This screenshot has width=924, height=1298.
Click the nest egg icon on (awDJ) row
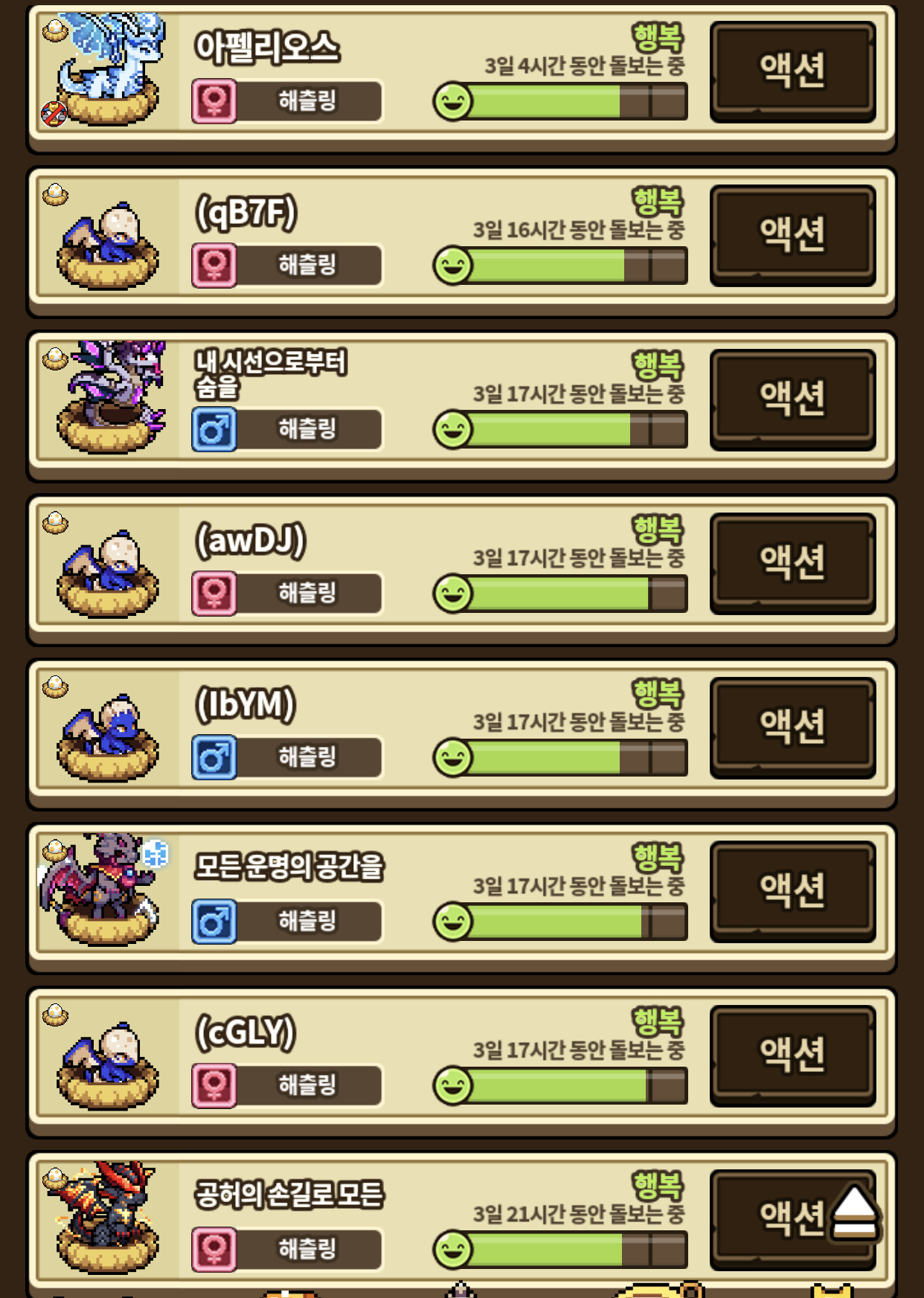tap(55, 522)
